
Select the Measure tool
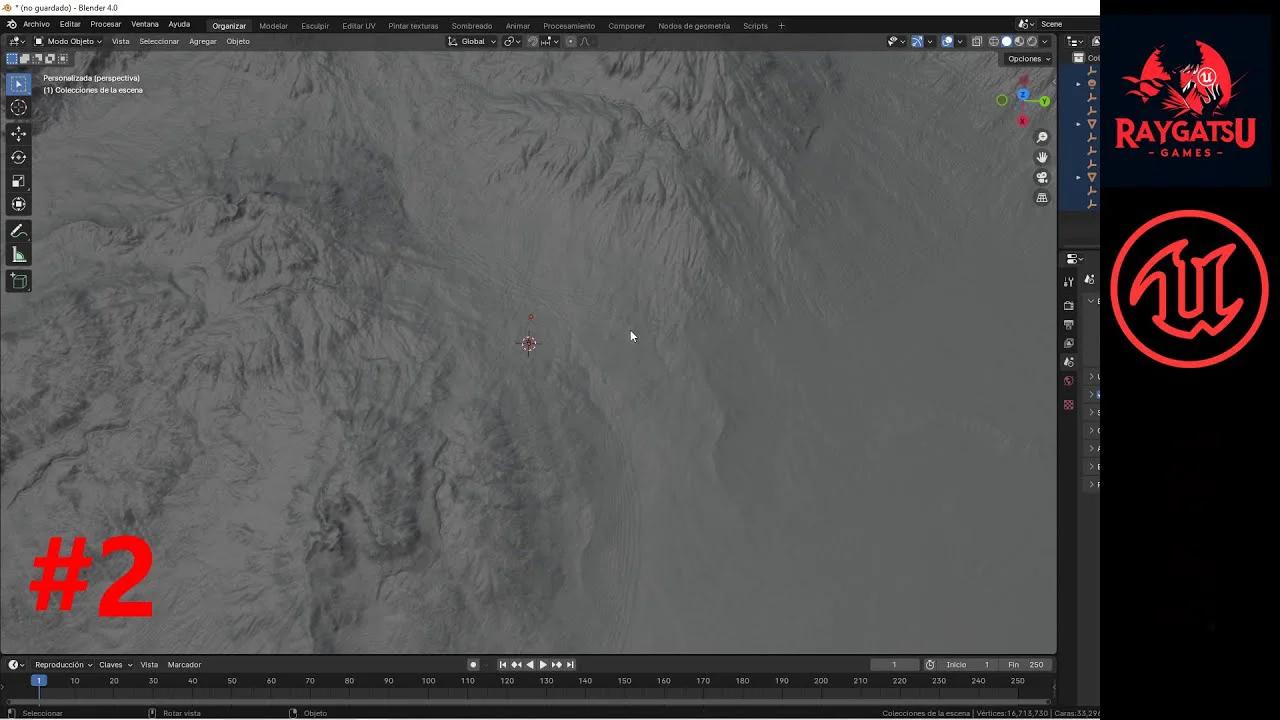18,255
